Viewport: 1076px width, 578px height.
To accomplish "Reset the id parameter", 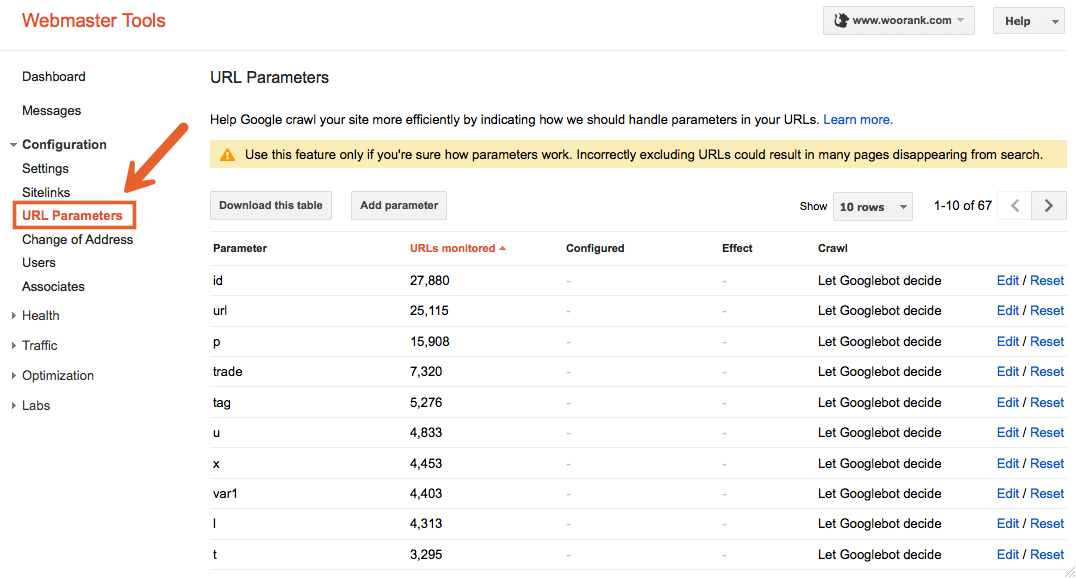I will (x=1047, y=281).
